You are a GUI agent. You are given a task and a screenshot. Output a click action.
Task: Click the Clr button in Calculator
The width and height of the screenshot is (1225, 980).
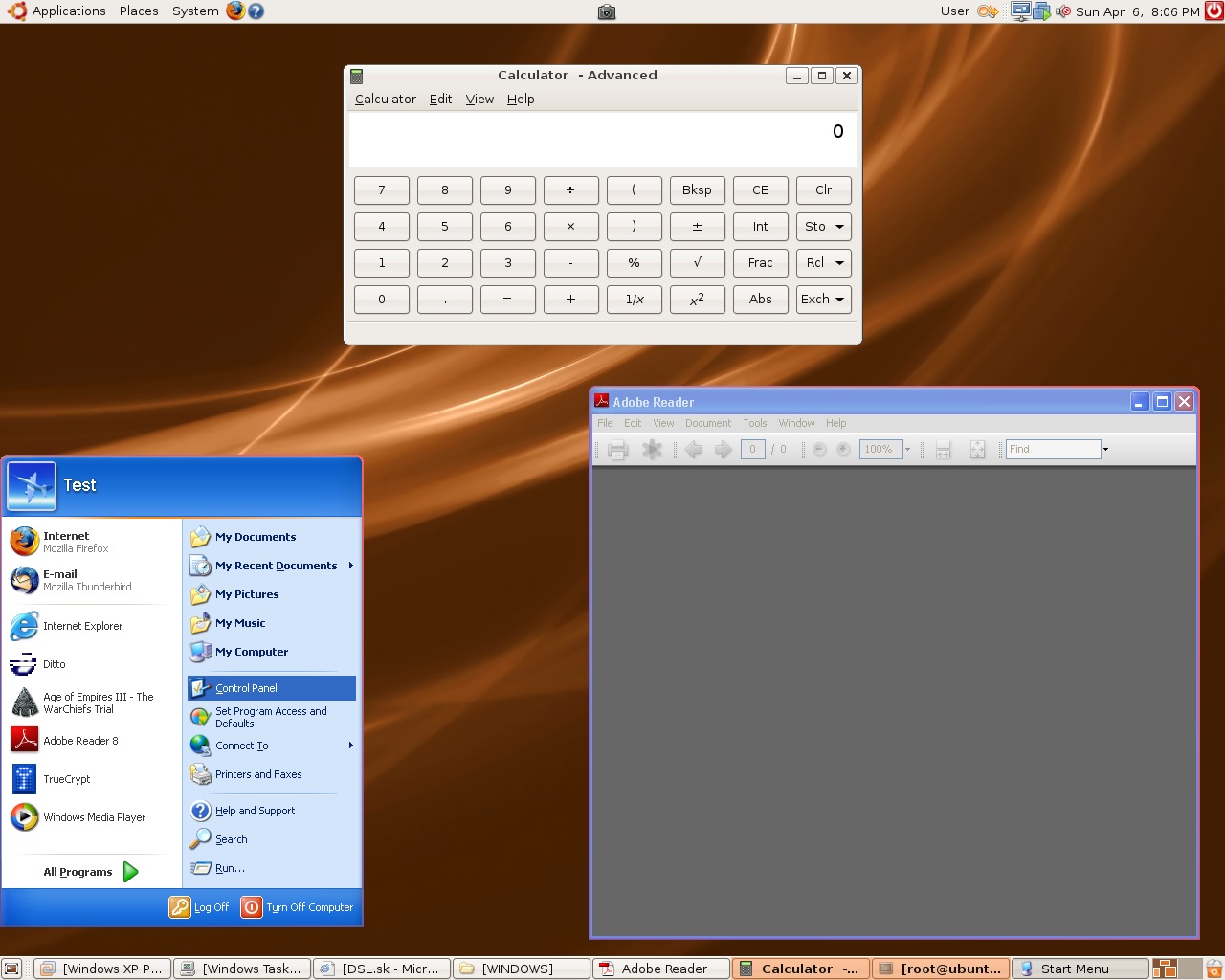pos(823,190)
